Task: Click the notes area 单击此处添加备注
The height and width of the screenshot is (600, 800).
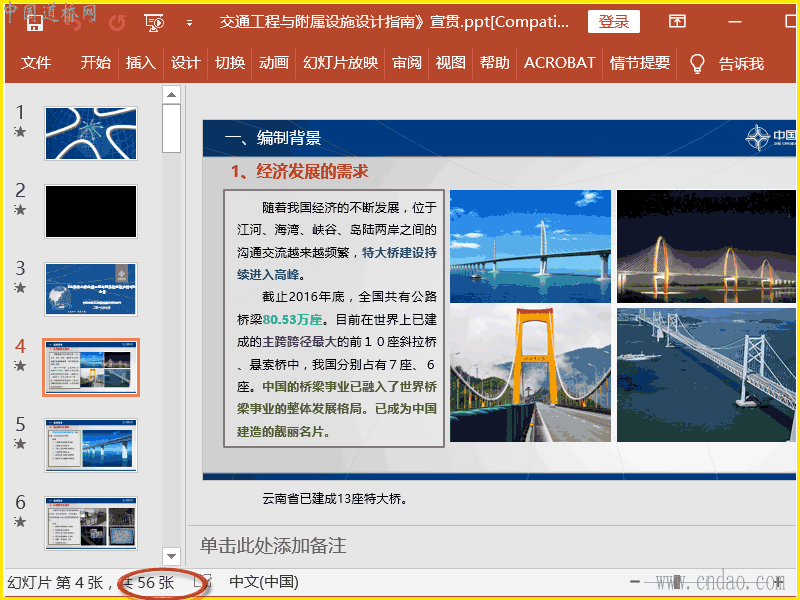Action: point(273,545)
